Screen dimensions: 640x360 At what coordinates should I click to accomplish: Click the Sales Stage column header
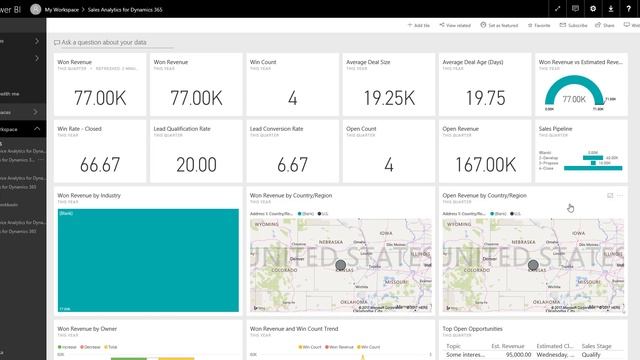pos(596,346)
